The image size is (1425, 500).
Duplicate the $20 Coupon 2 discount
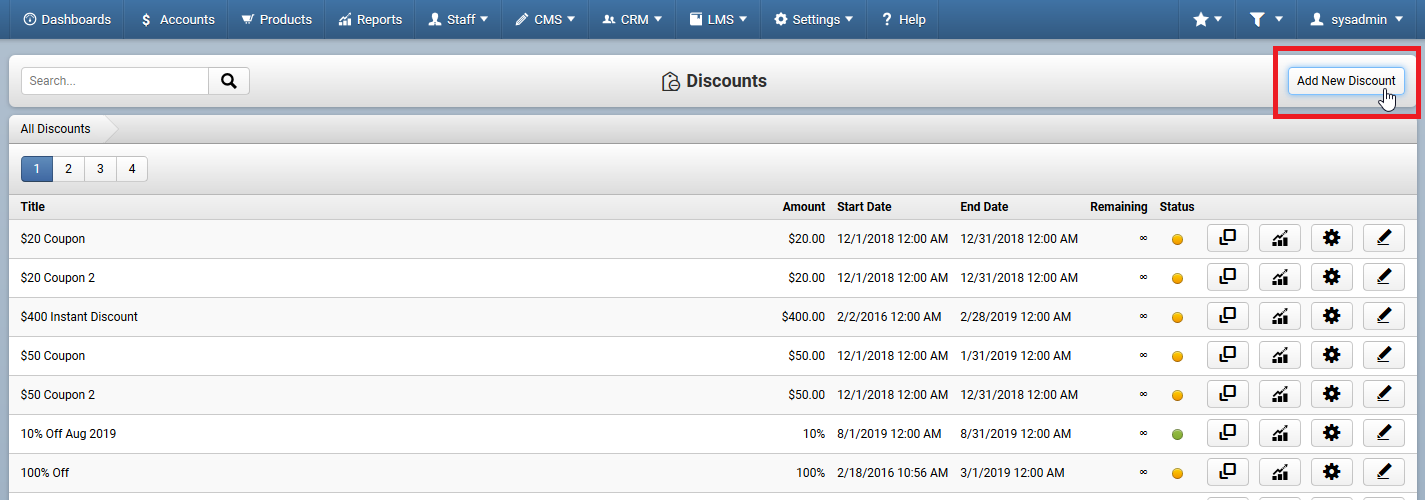click(1228, 277)
